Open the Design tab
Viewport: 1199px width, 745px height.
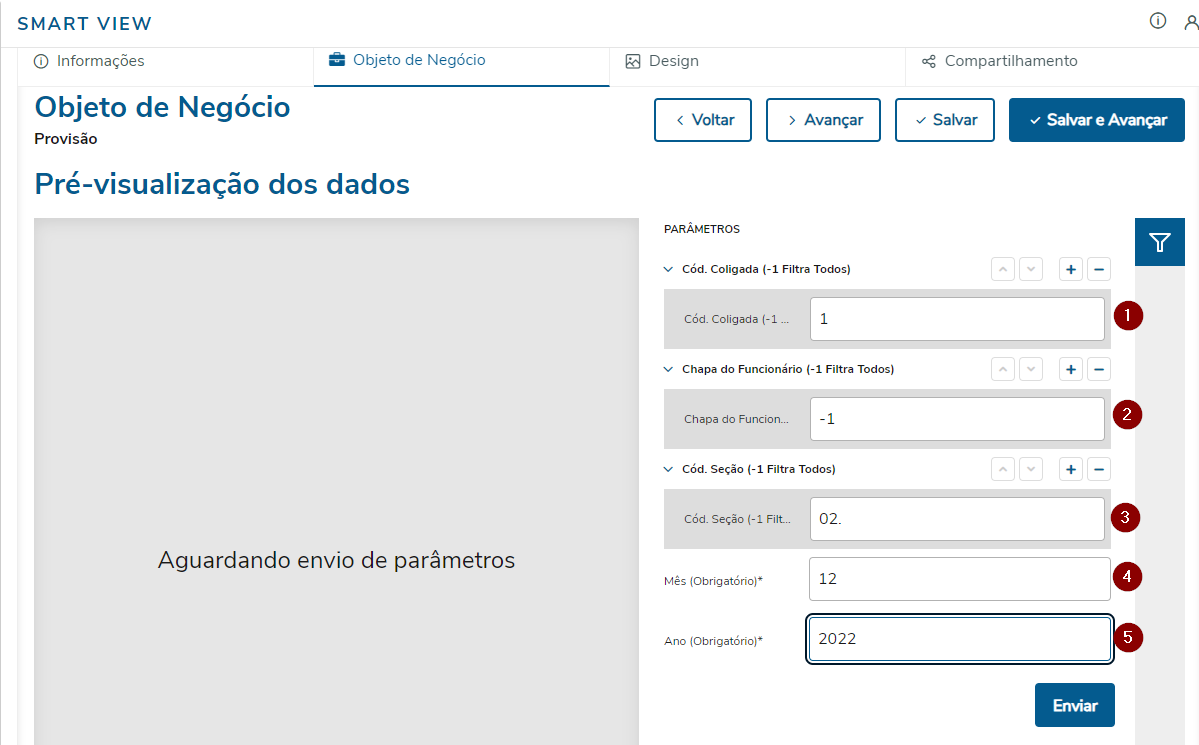[x=662, y=61]
